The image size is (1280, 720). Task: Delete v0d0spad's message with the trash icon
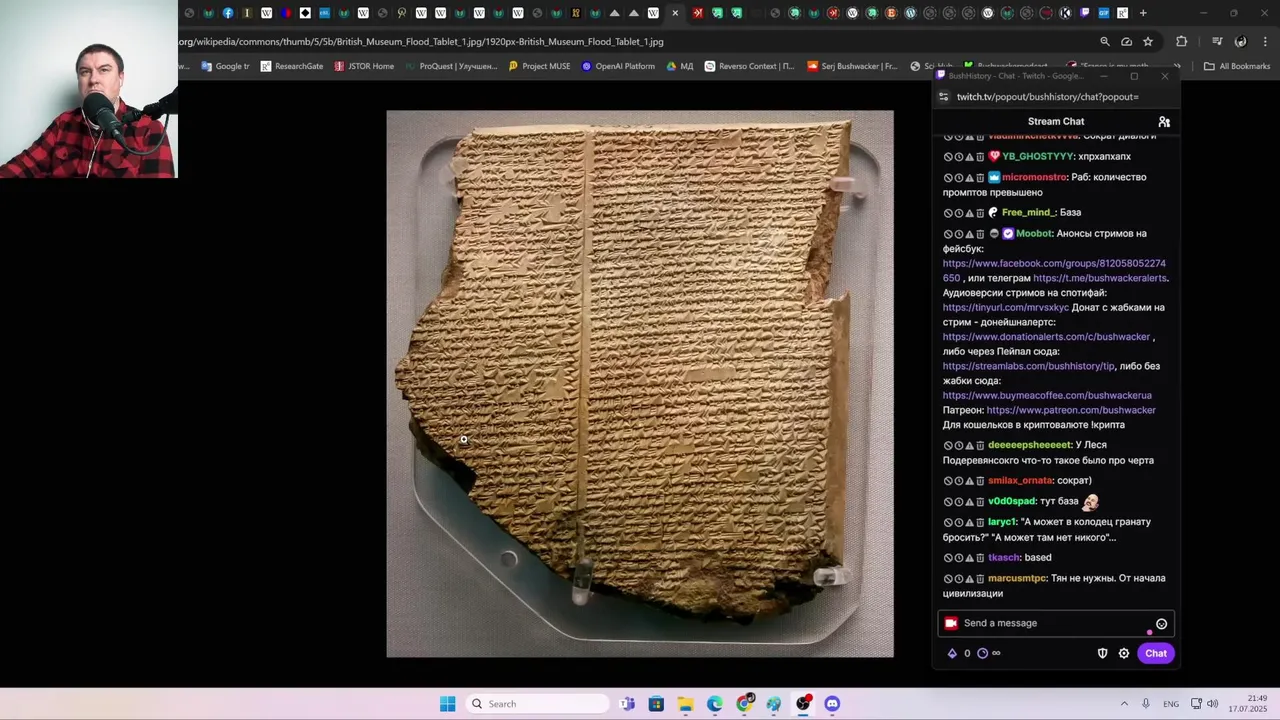[980, 502]
